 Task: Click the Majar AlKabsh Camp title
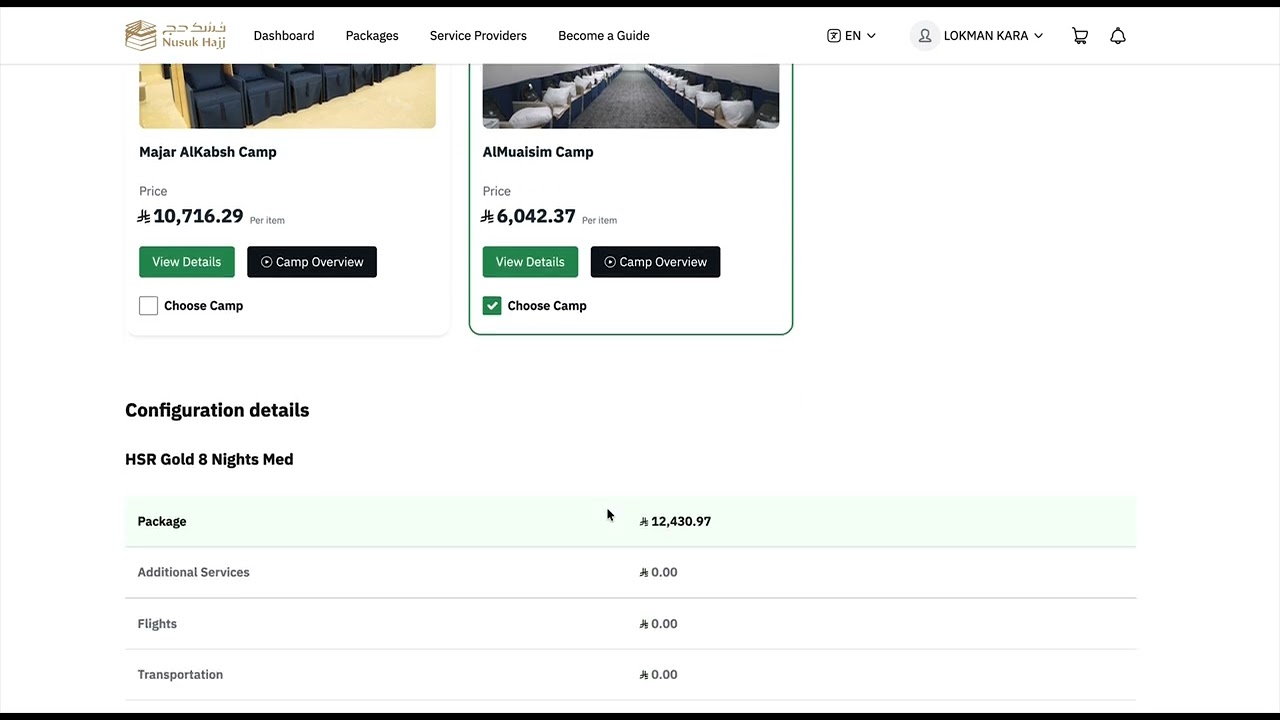[x=208, y=152]
